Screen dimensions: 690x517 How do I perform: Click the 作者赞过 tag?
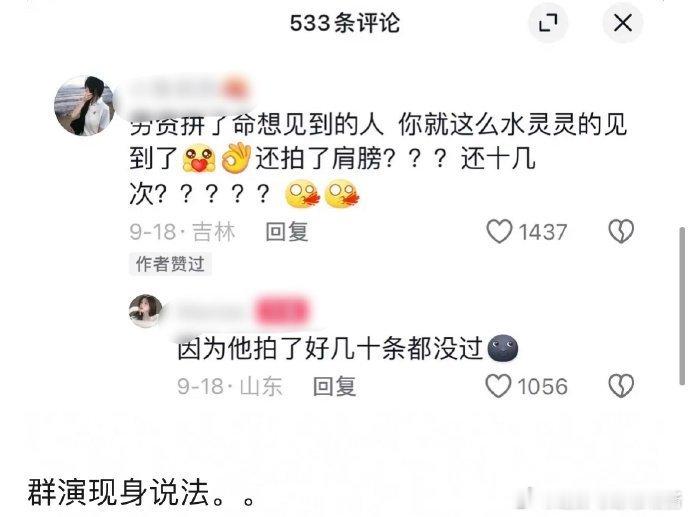click(170, 264)
